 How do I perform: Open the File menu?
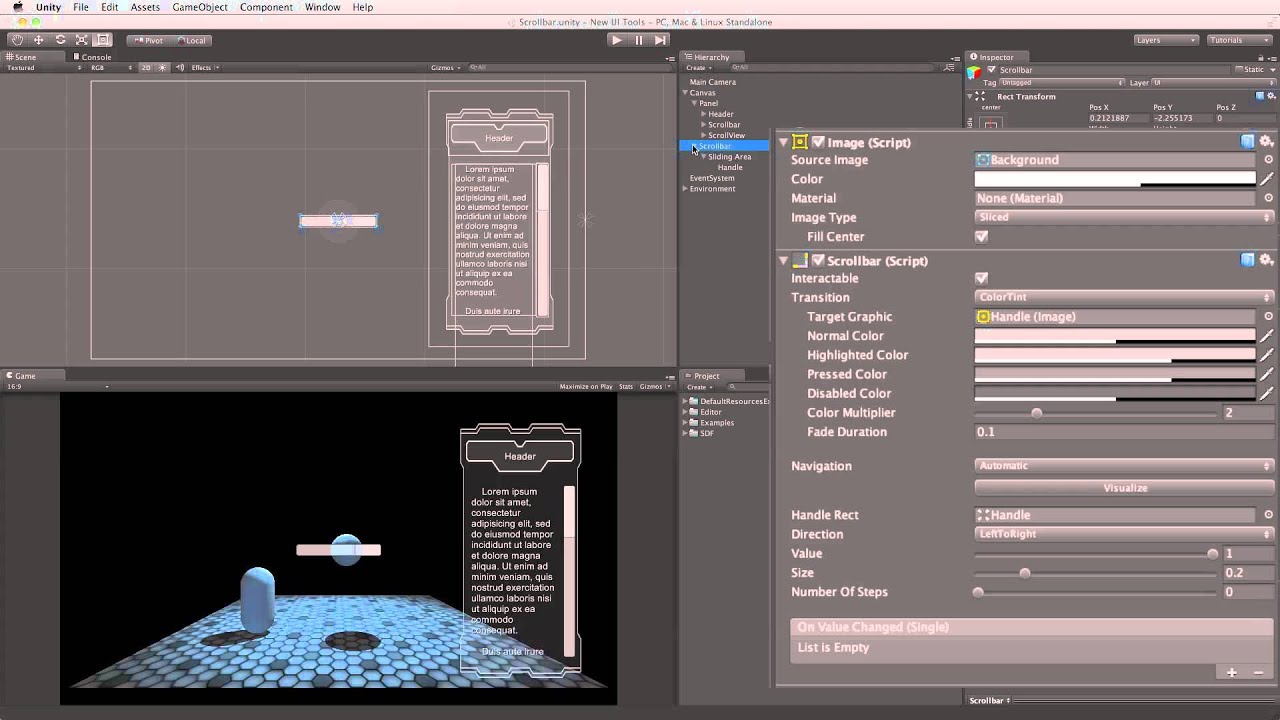pos(81,7)
